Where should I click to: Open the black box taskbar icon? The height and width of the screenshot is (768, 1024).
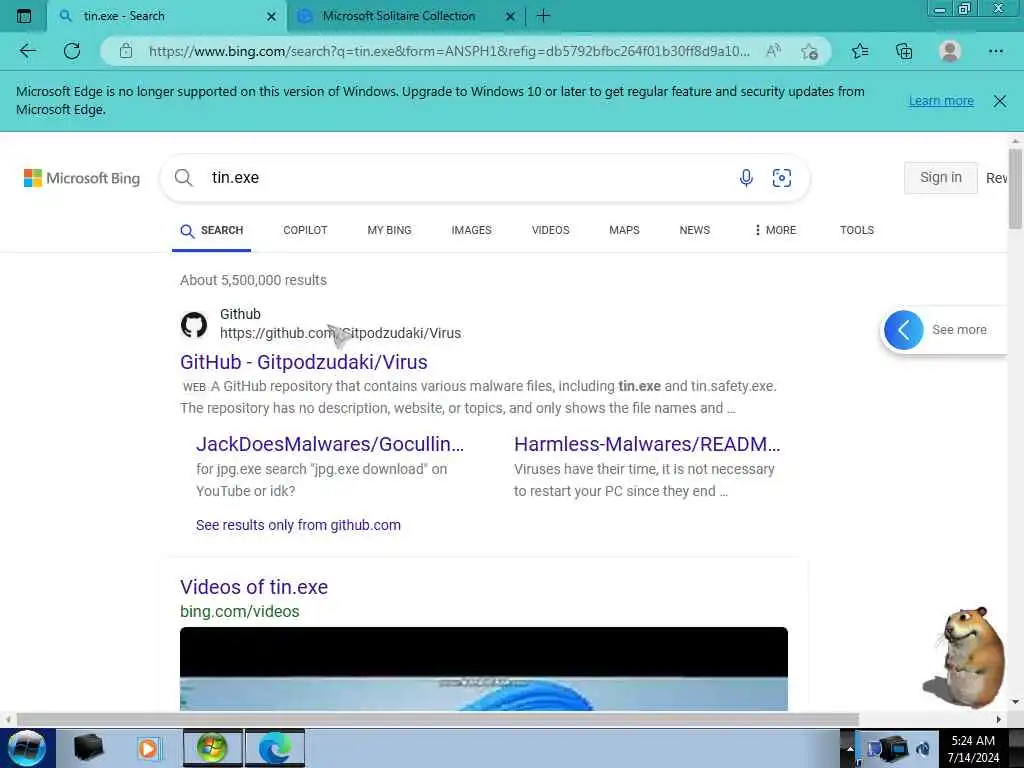tap(88, 748)
